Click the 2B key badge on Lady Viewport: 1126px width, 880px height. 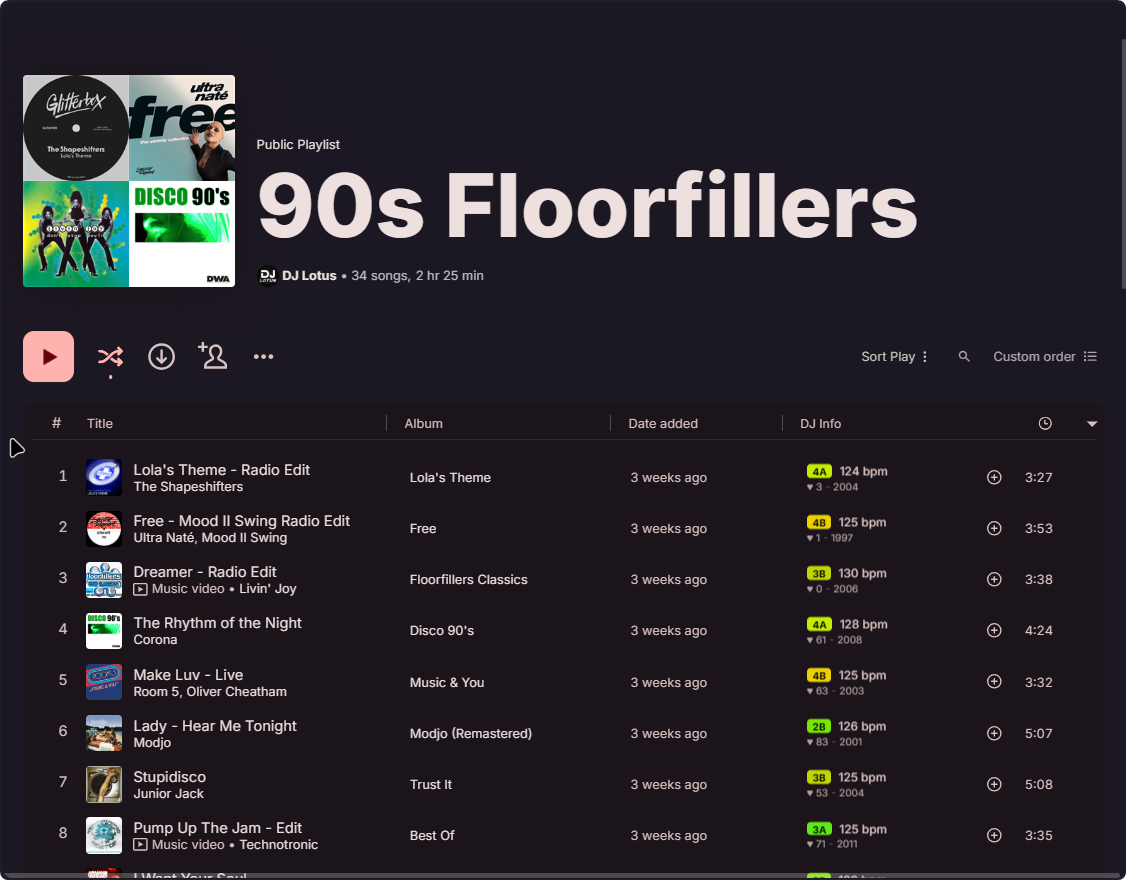click(819, 727)
